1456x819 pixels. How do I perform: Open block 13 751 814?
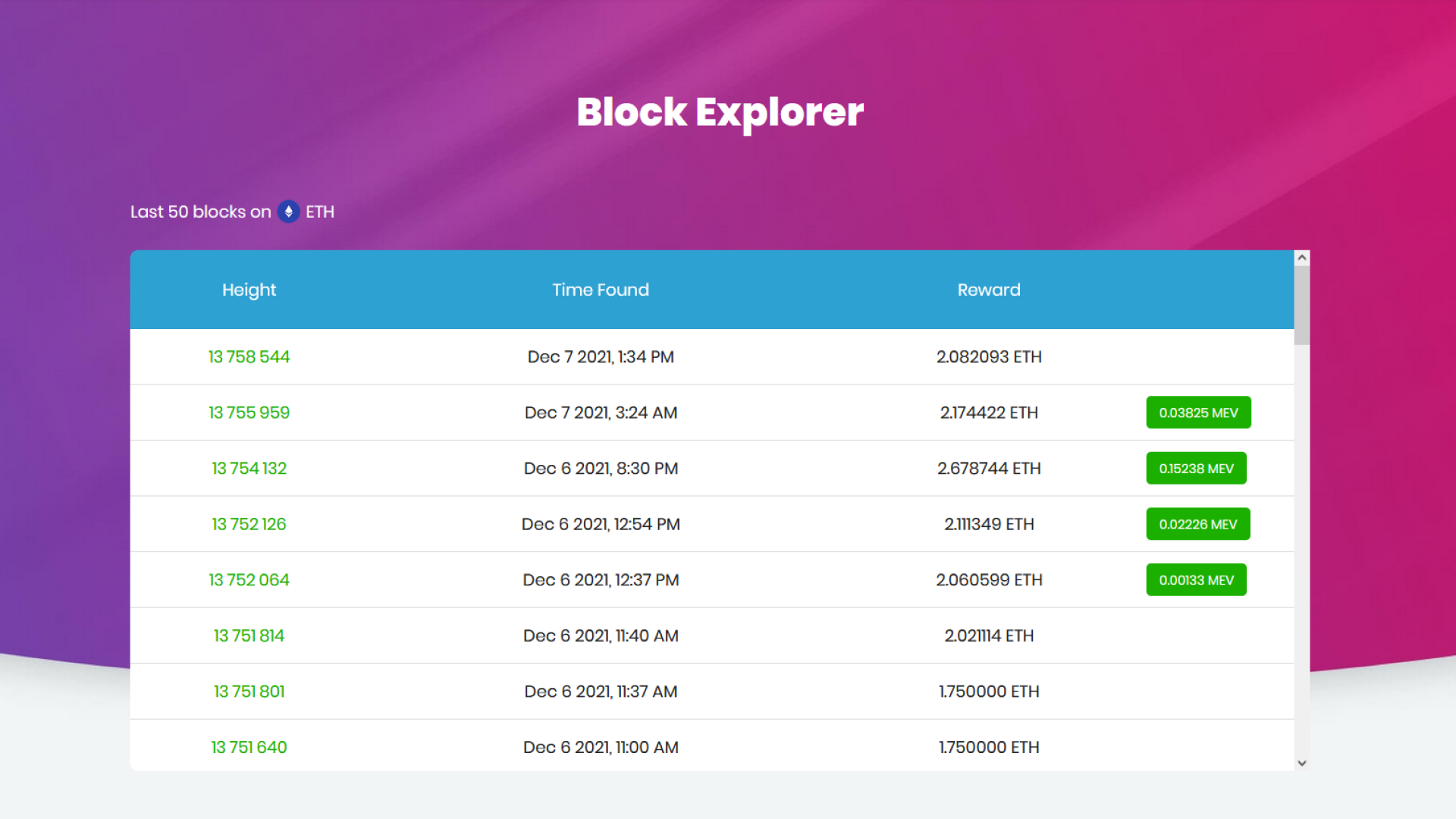coord(249,635)
